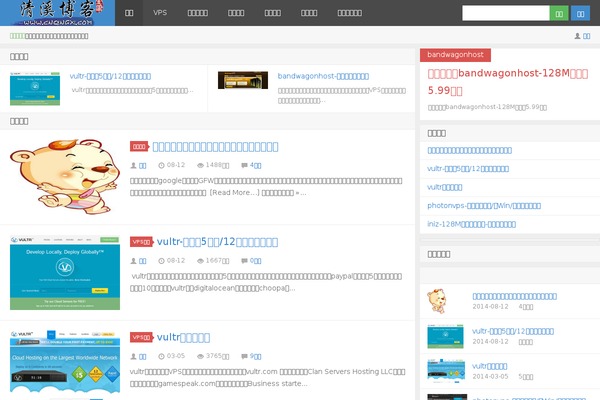Click comment bubble icon with 0 comments

(244, 261)
